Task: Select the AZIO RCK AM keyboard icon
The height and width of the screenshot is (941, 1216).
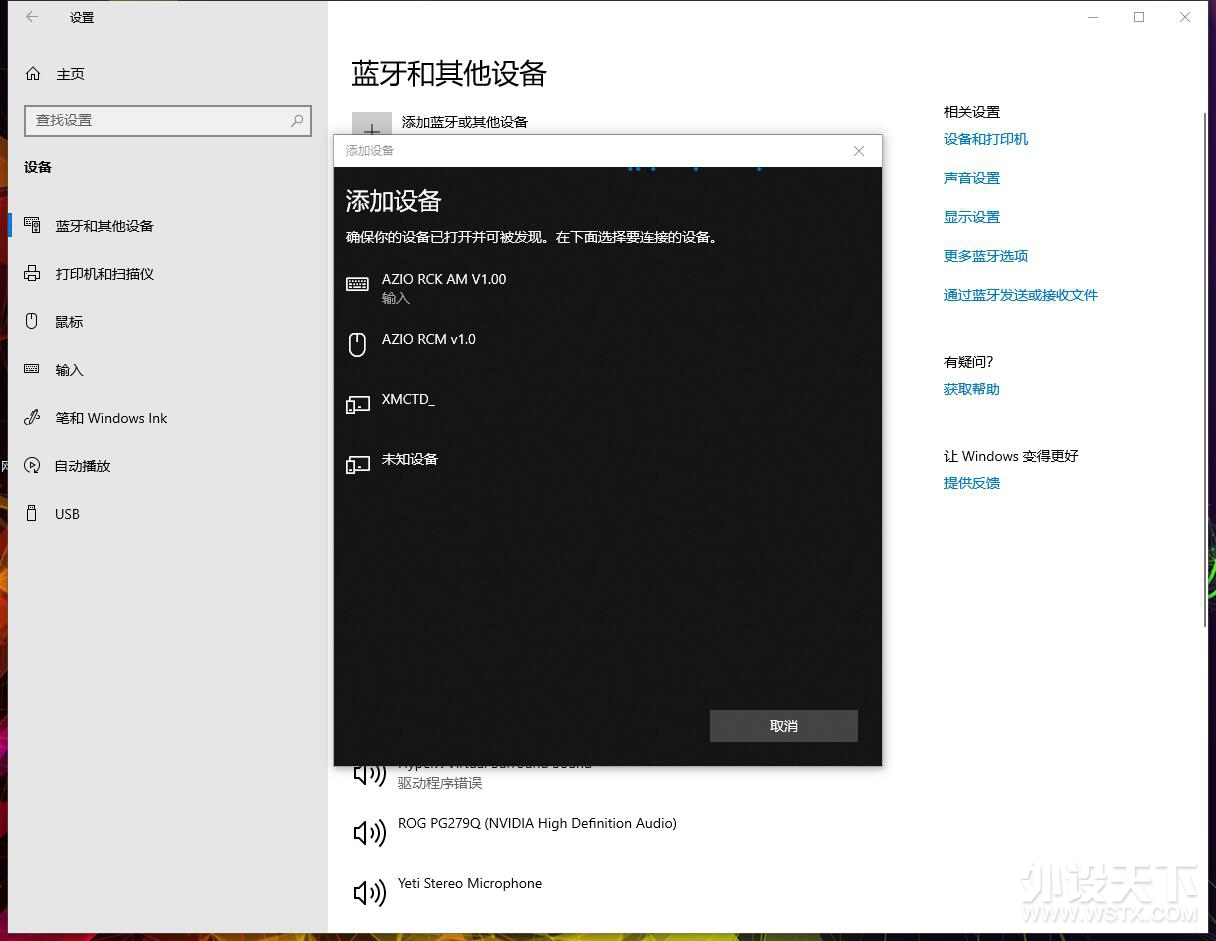Action: pyautogui.click(x=357, y=285)
